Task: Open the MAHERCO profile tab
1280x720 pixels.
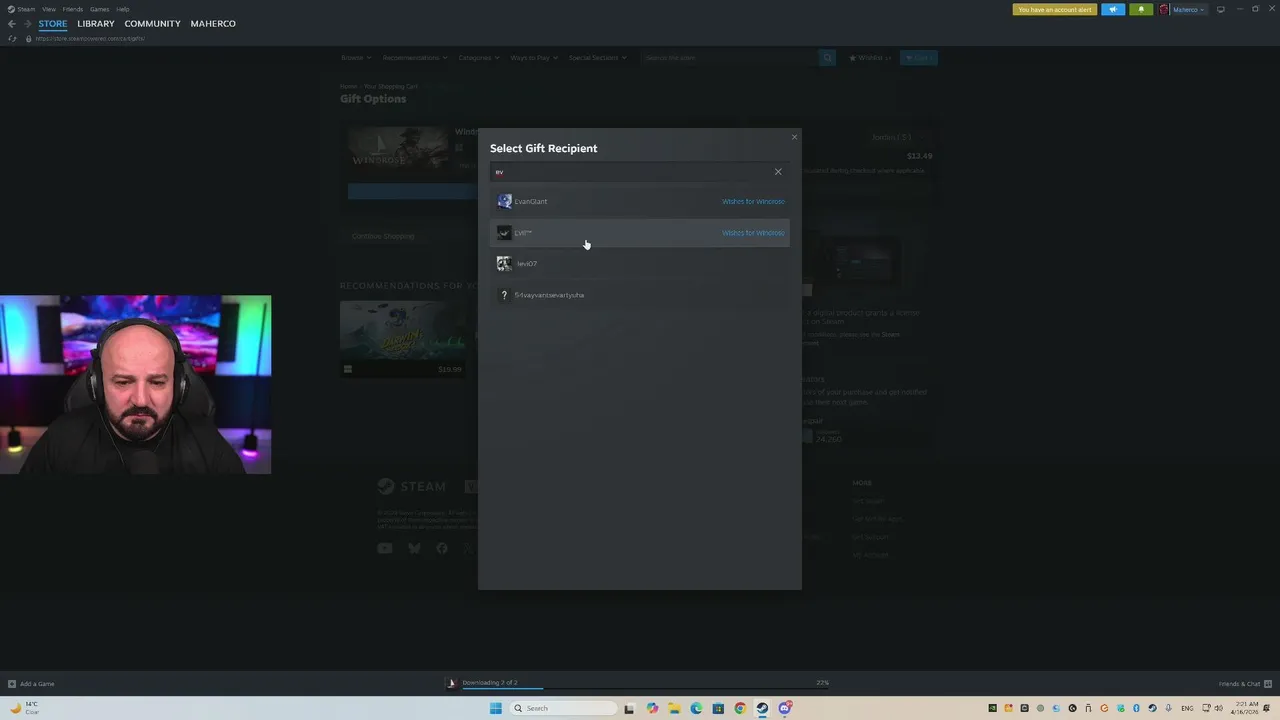Action: tap(213, 24)
